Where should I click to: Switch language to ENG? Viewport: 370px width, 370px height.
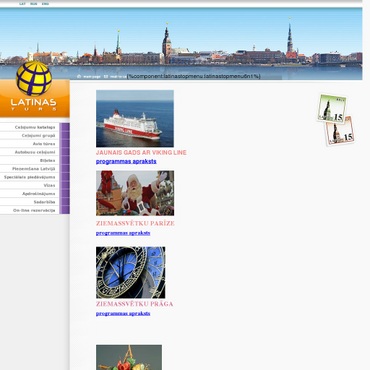coord(45,4)
